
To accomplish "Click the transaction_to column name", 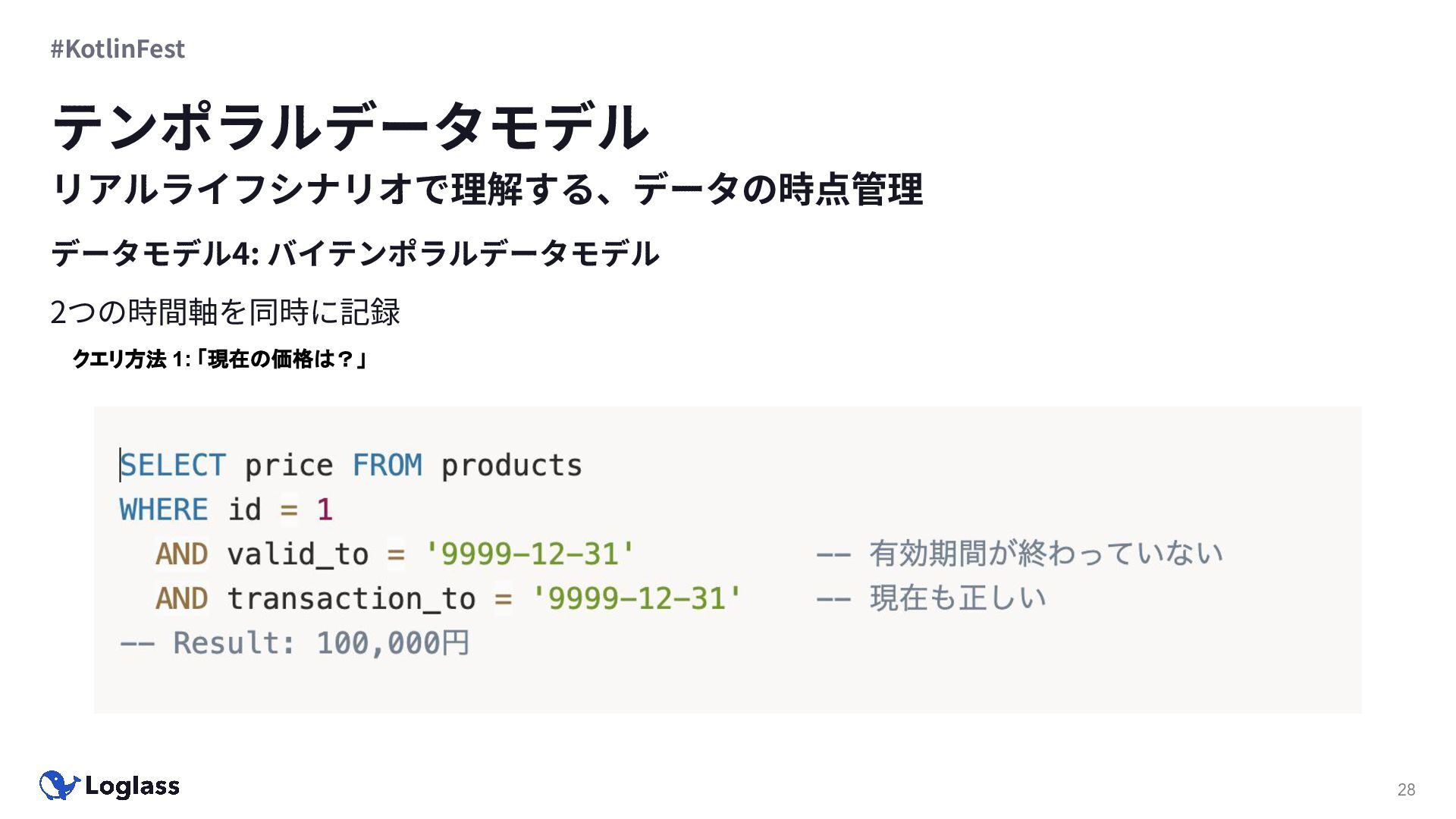I will click(x=352, y=599).
